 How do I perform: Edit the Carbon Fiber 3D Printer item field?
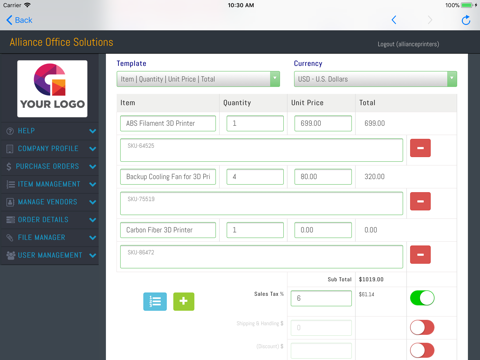[x=168, y=230]
